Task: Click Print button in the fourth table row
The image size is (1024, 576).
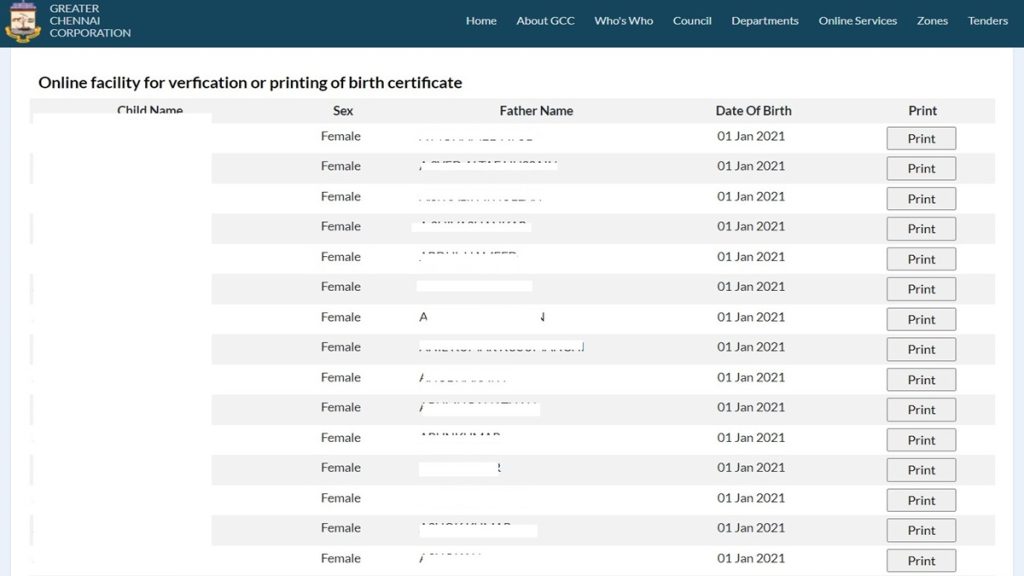Action: [921, 229]
